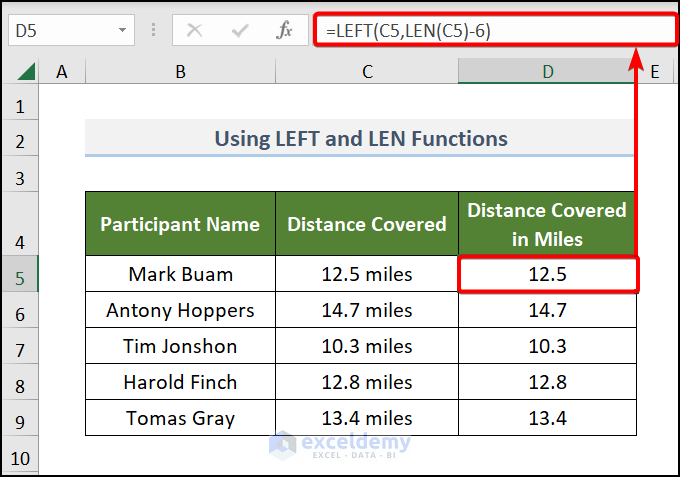Select column C header
Viewport: 680px width, 477px height.
point(367,72)
